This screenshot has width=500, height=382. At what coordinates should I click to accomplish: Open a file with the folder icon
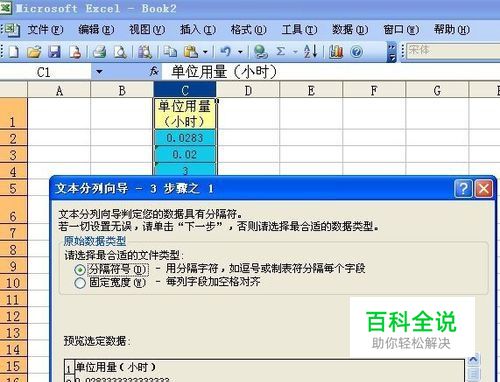click(34, 52)
